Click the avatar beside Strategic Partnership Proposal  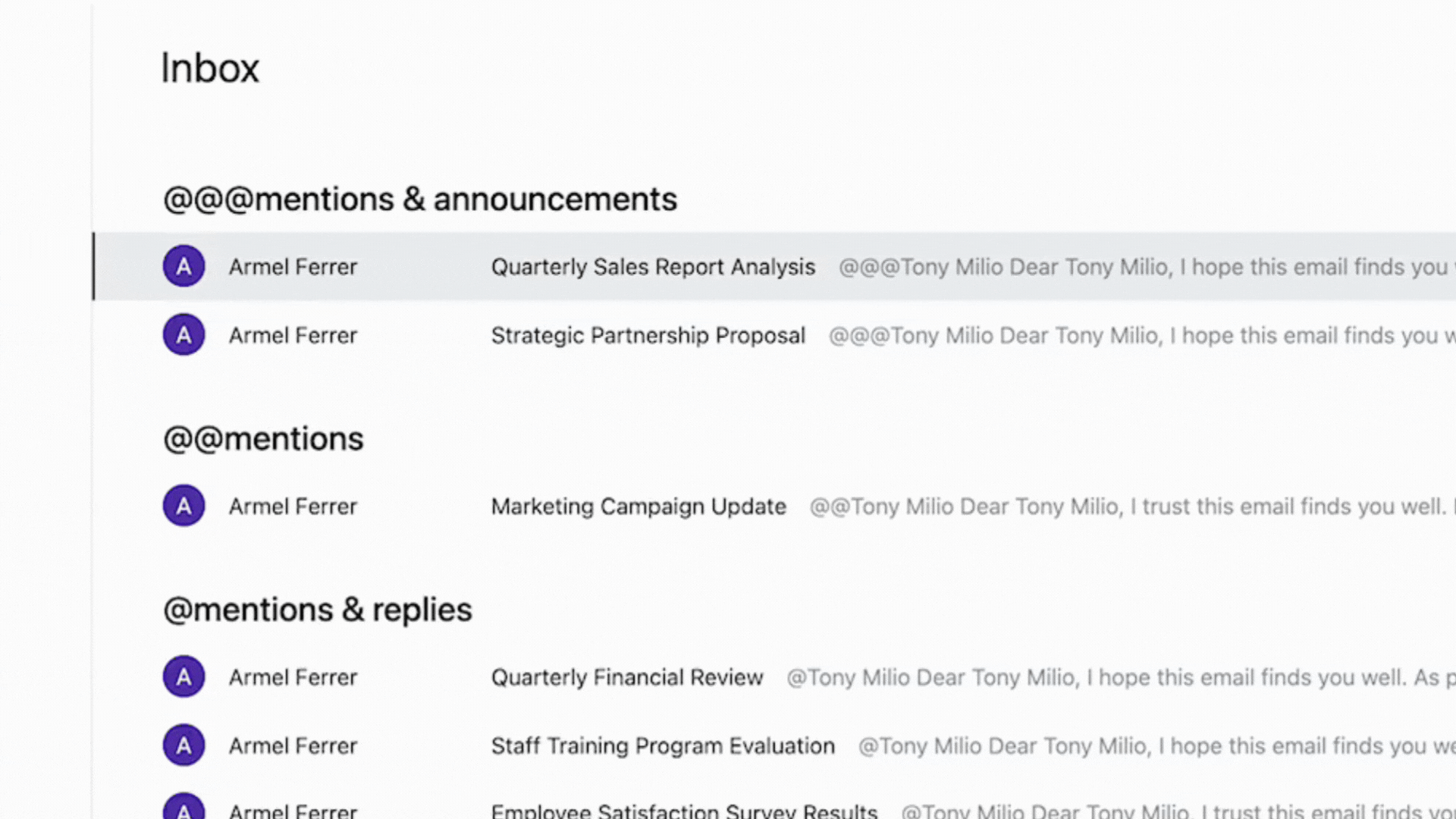tap(184, 334)
